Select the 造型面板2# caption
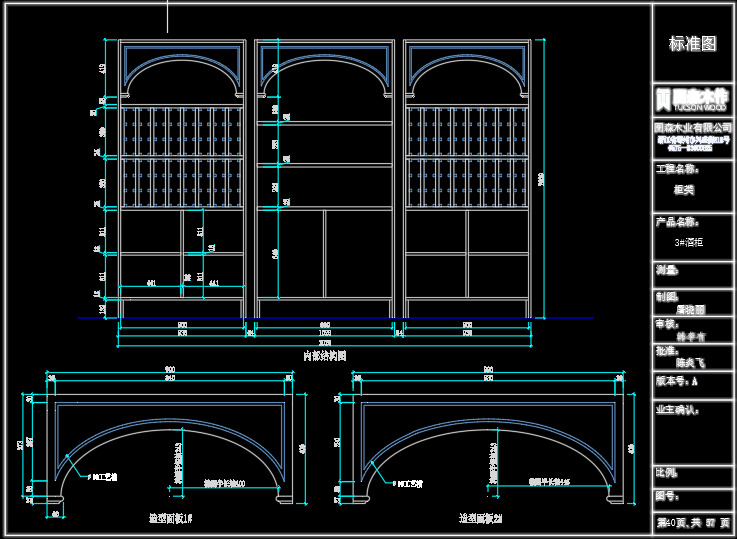The width and height of the screenshot is (737, 539). 480,518
